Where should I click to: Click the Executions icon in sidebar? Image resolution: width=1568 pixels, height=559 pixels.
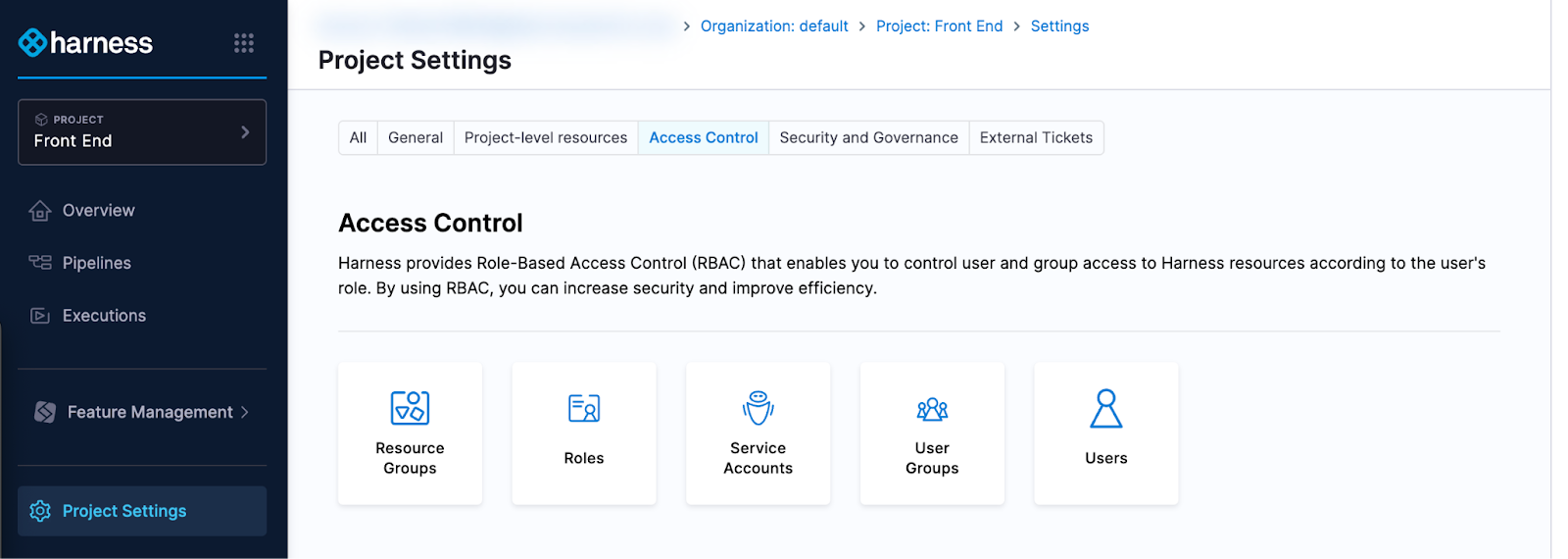pos(40,316)
